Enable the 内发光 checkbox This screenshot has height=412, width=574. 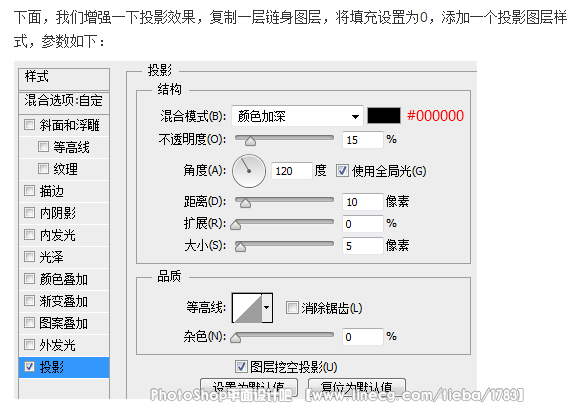click(29, 235)
